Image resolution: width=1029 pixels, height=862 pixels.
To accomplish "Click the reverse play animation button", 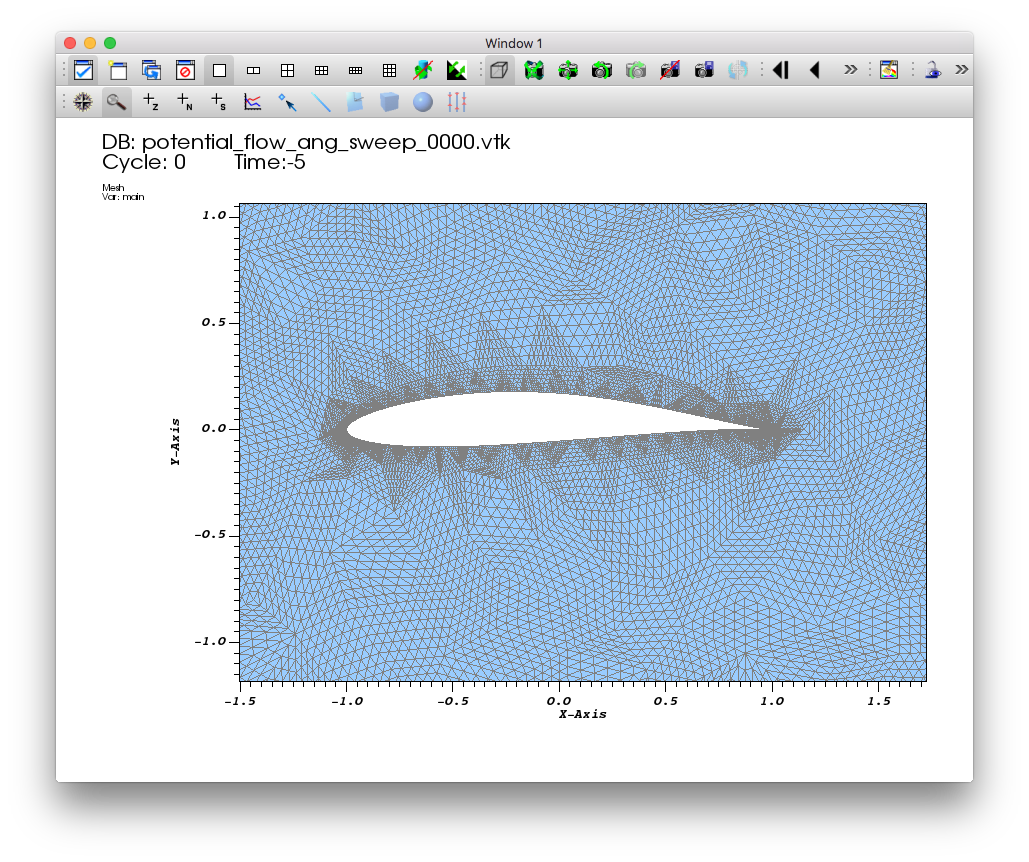I will pos(815,70).
